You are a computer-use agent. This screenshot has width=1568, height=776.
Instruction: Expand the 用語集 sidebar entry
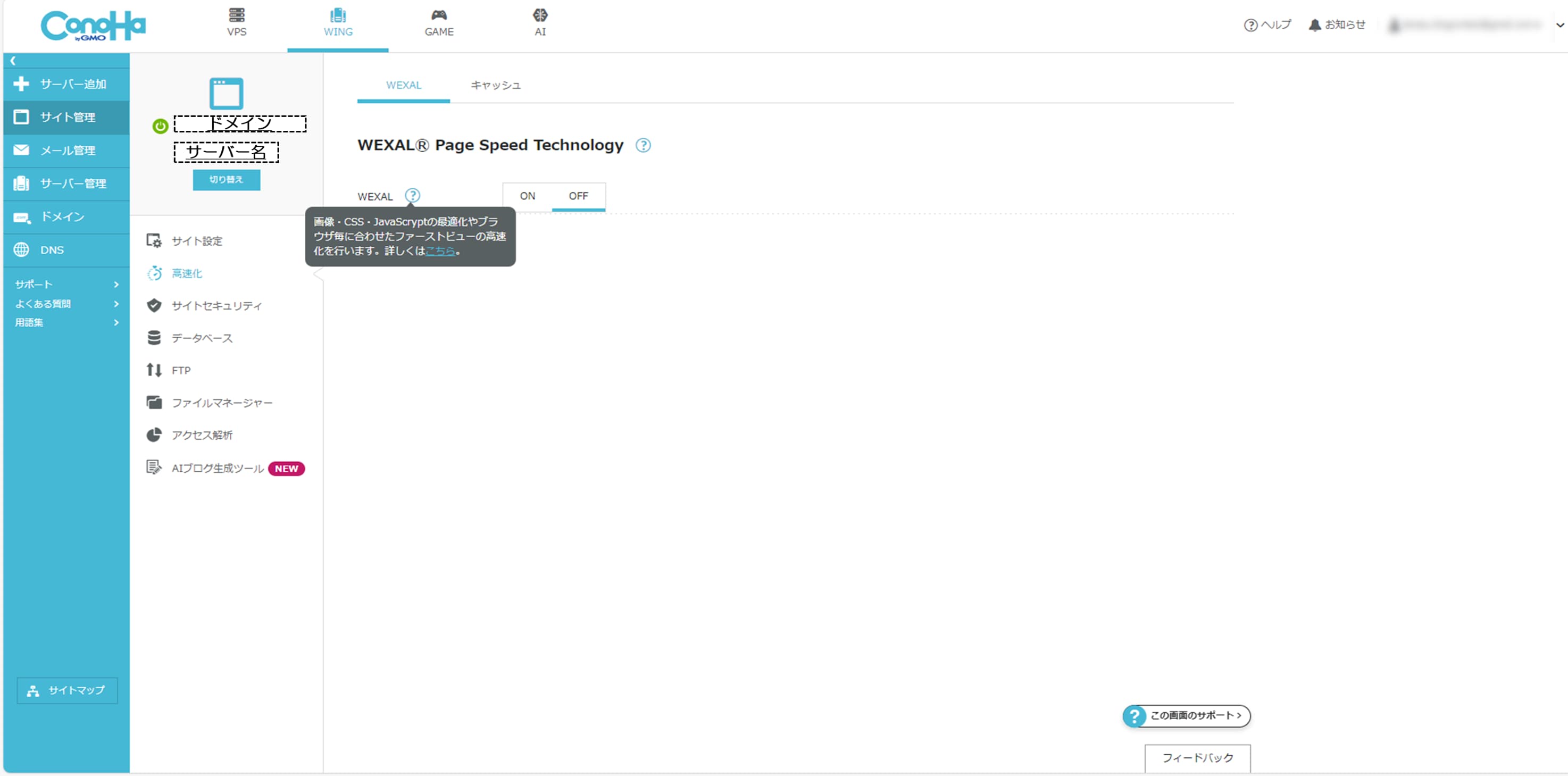tap(67, 322)
